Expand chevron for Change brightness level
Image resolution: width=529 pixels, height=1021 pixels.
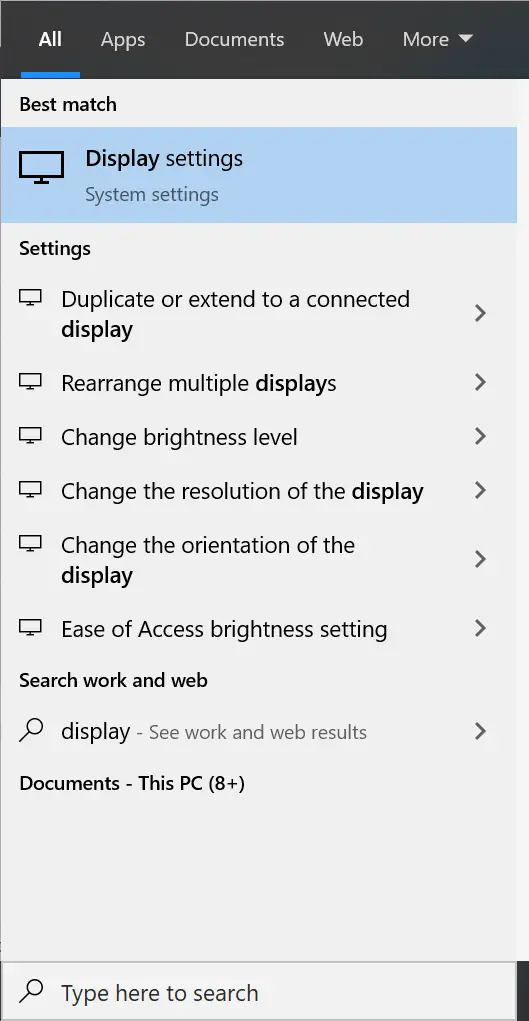point(480,436)
